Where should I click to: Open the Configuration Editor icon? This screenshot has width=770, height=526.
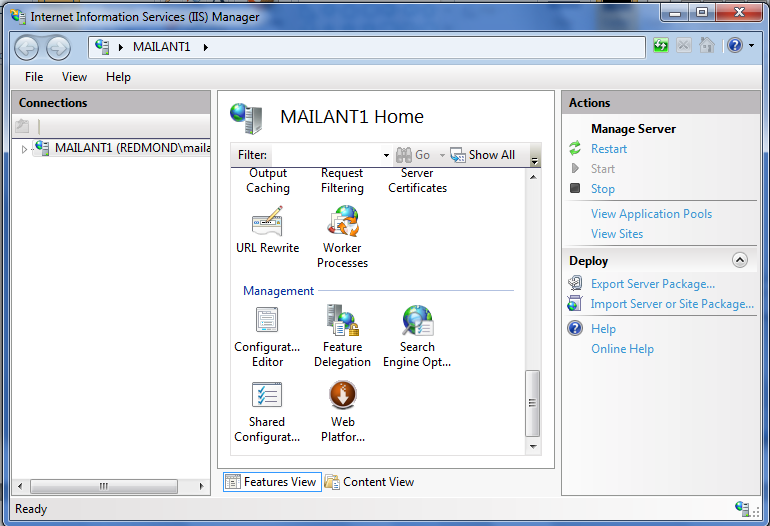[x=267, y=320]
